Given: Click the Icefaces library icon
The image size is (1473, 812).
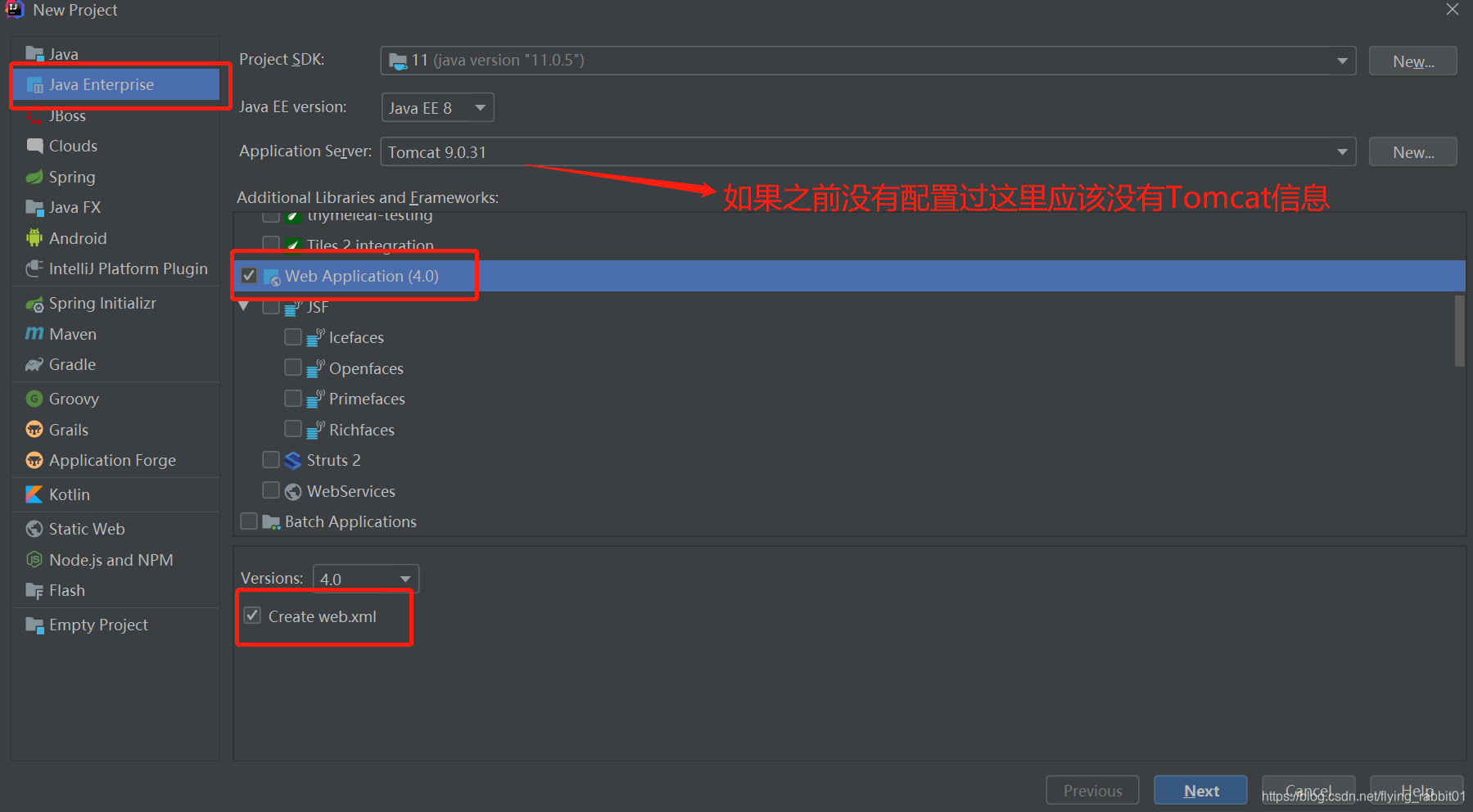Looking at the screenshot, I should (315, 337).
